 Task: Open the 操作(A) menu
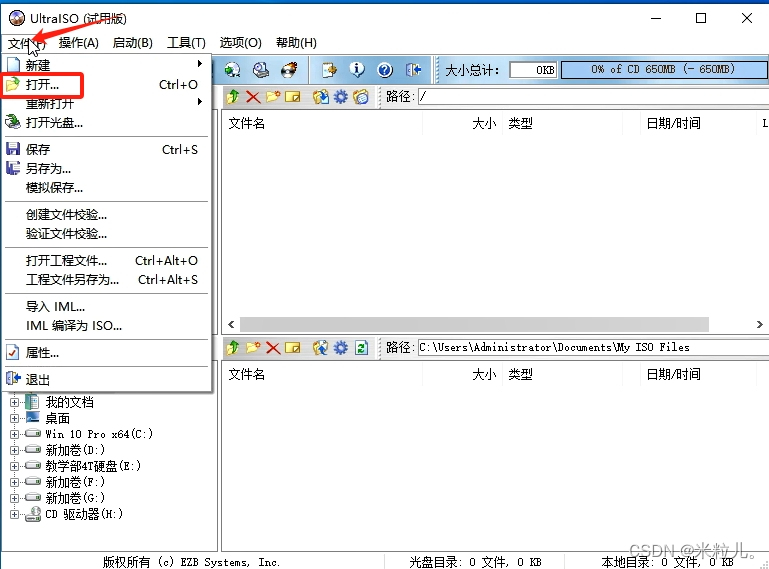pos(78,43)
